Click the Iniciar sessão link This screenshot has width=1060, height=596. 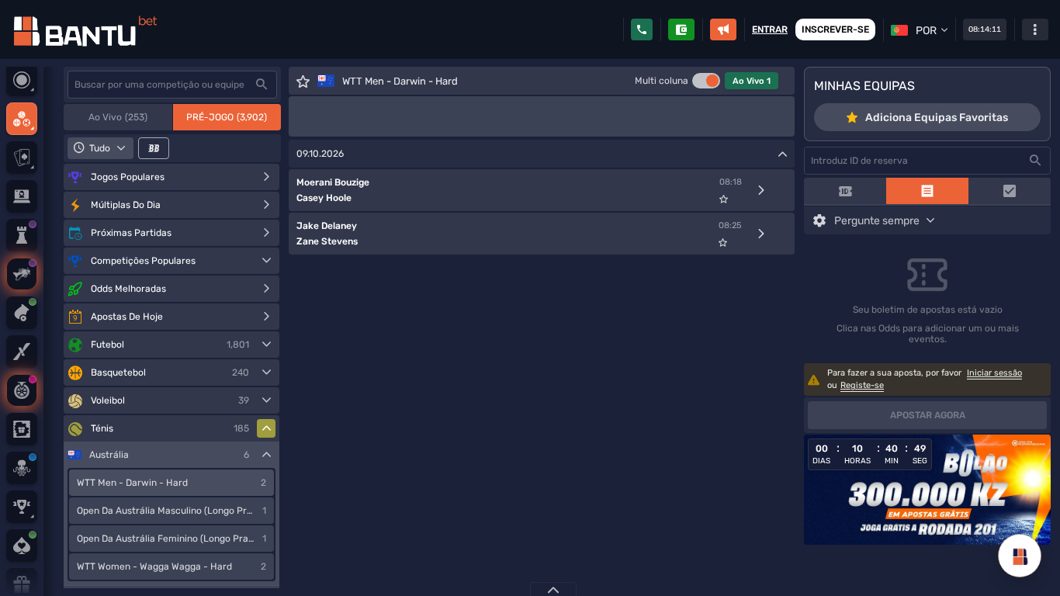pyautogui.click(x=994, y=373)
